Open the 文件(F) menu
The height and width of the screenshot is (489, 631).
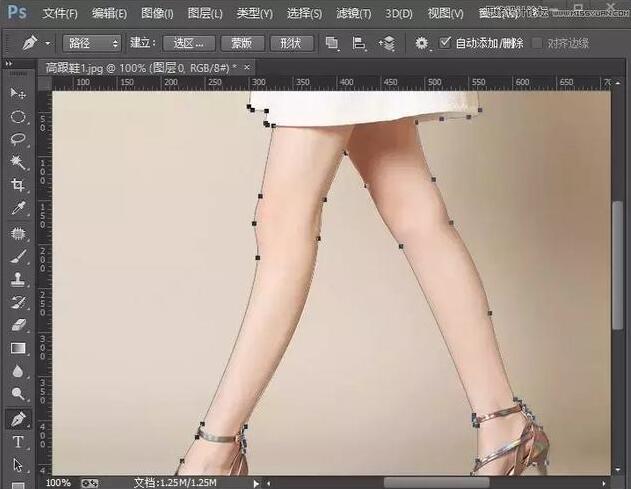[x=60, y=14]
